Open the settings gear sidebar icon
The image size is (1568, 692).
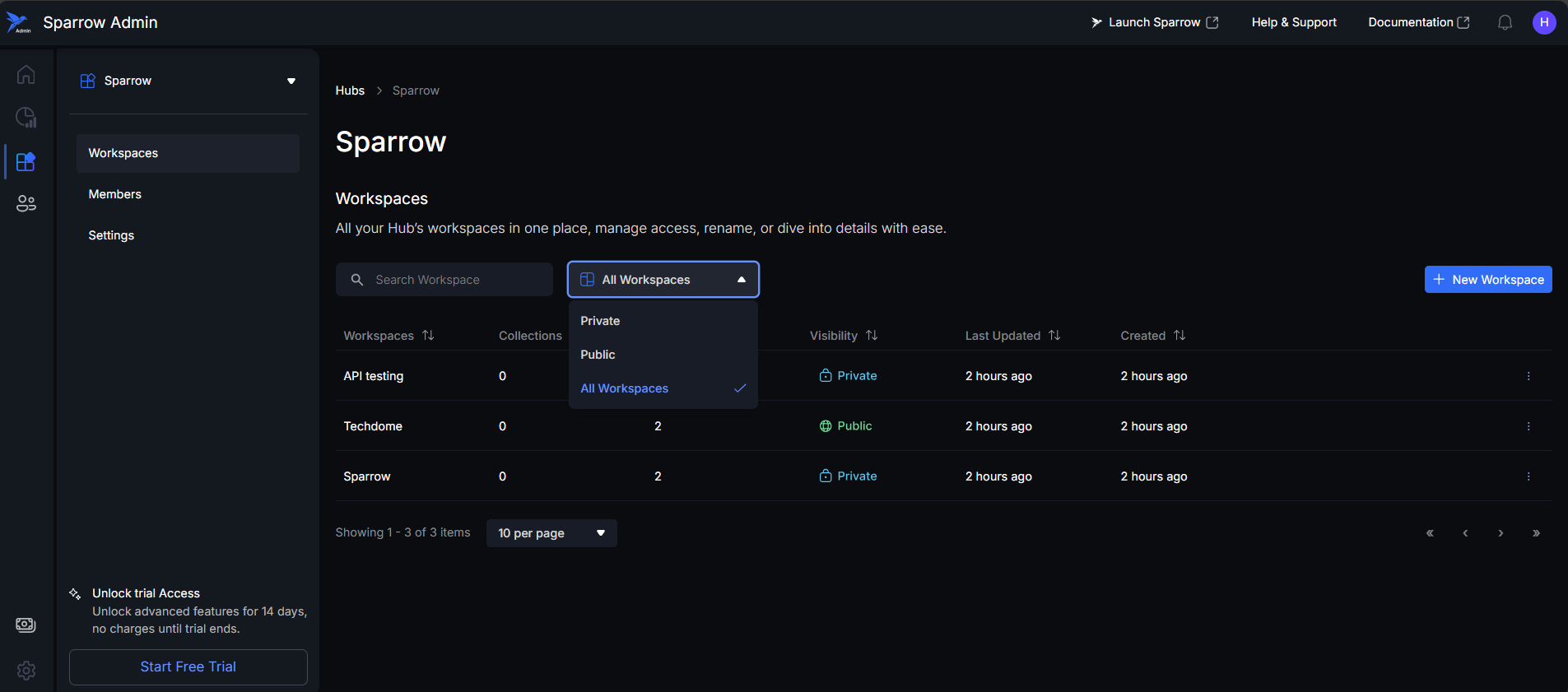point(26,671)
